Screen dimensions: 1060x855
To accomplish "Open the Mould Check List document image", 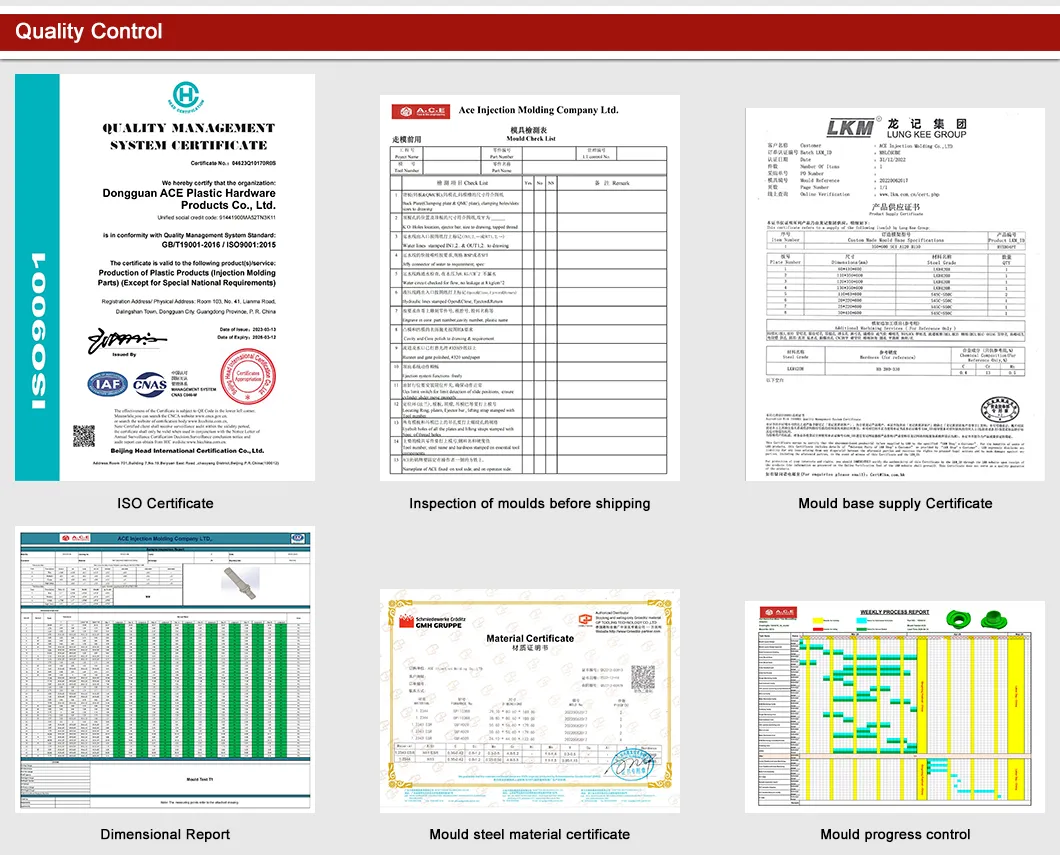I will coord(529,290).
